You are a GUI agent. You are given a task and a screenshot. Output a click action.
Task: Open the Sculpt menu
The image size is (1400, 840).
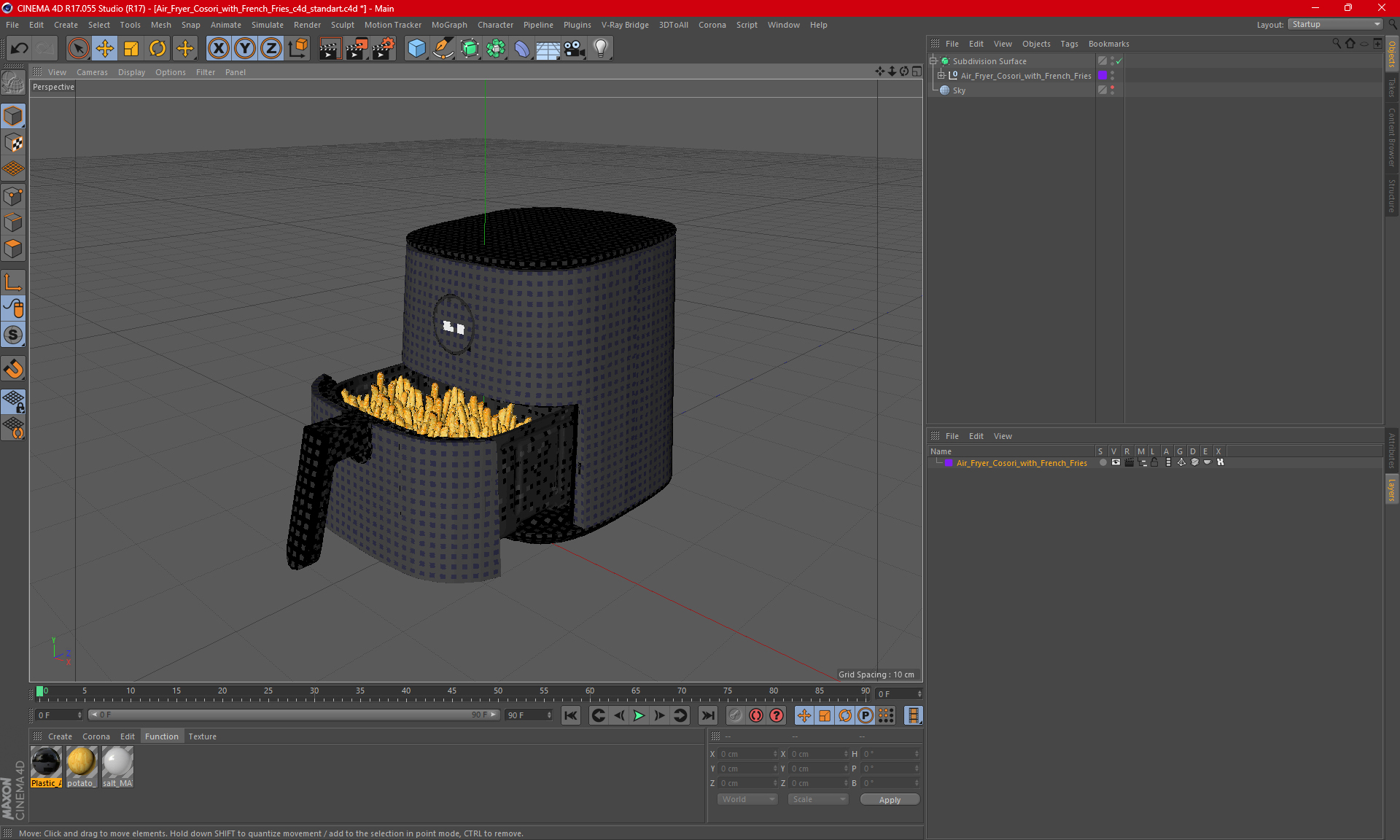click(342, 25)
